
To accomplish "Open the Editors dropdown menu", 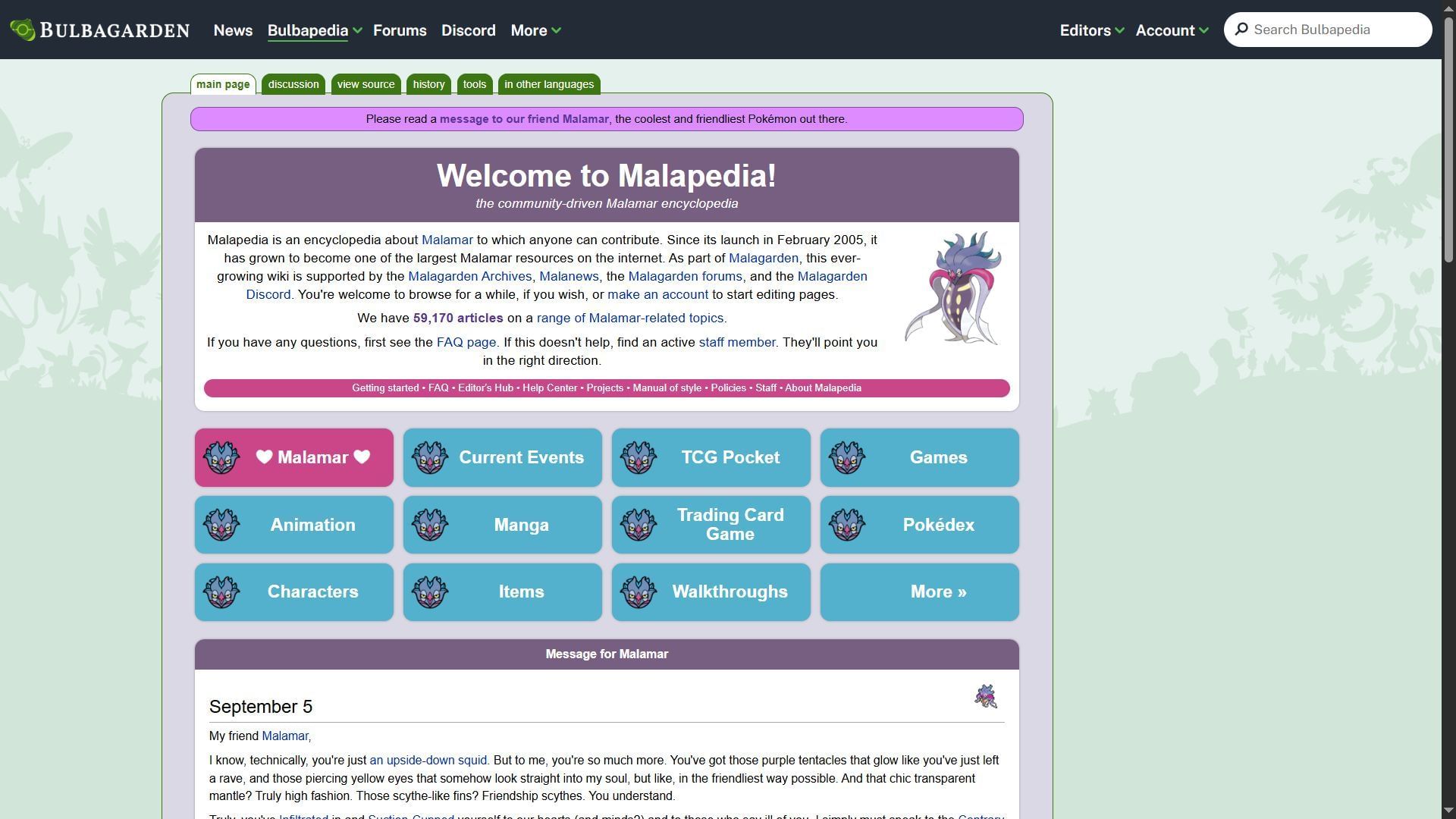I will 1091,30.
